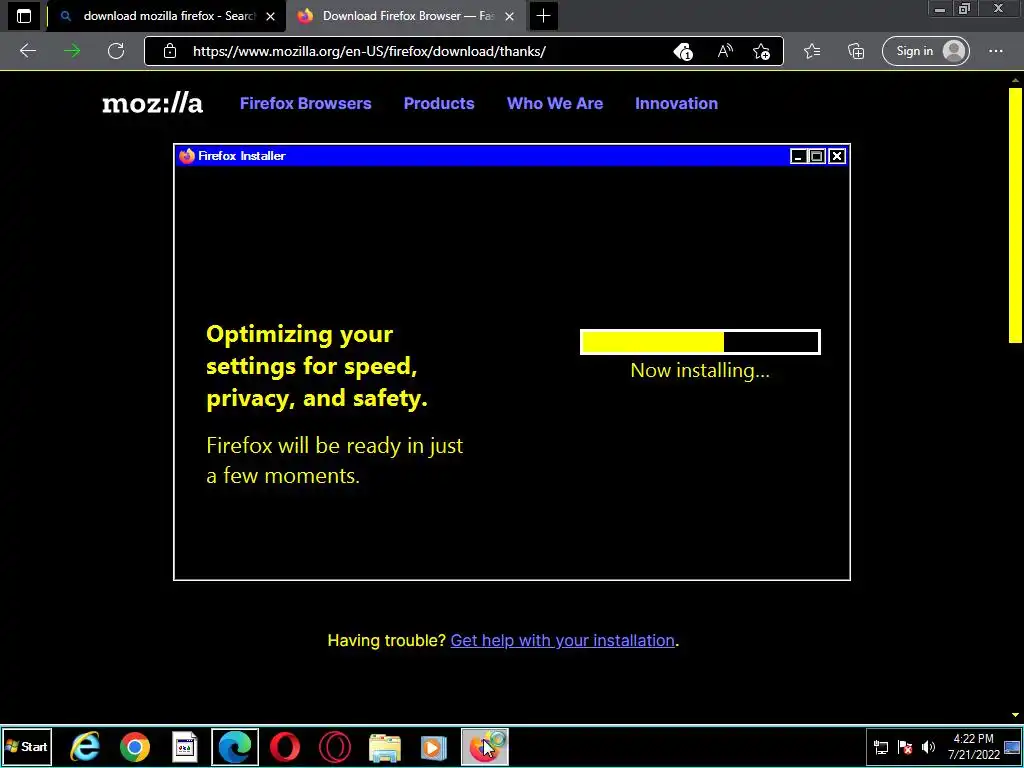Click the Firefox Installer progress bar
Viewport: 1024px width, 768px height.
(700, 342)
